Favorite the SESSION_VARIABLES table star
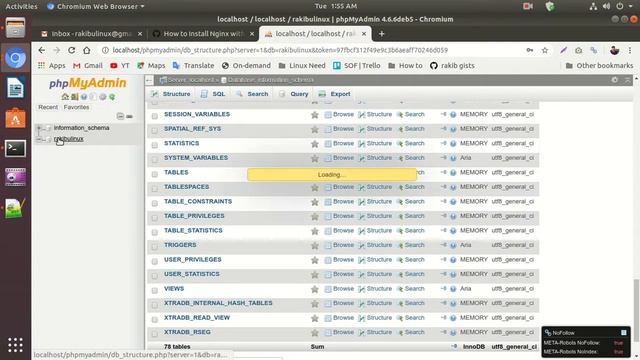Screen dimensions: 640x360 point(315,115)
